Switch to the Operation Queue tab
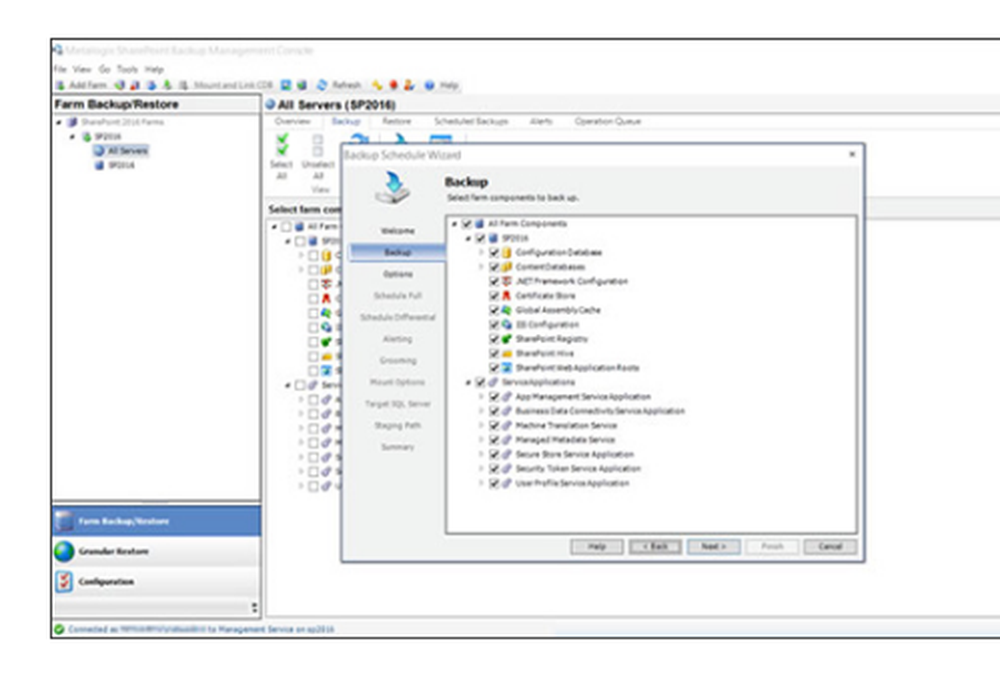 point(608,121)
